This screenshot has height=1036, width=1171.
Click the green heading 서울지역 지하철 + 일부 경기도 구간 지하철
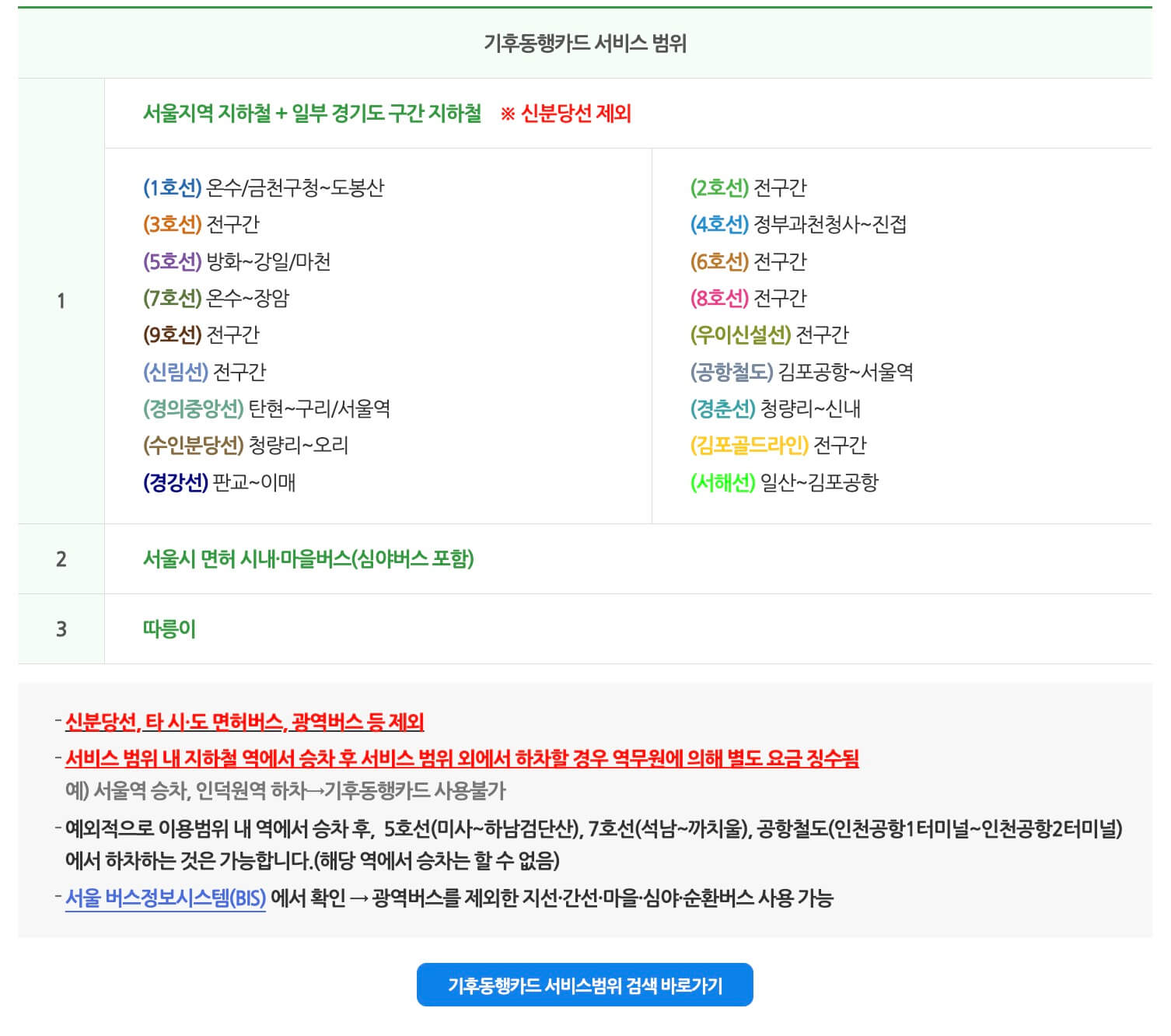[x=313, y=114]
